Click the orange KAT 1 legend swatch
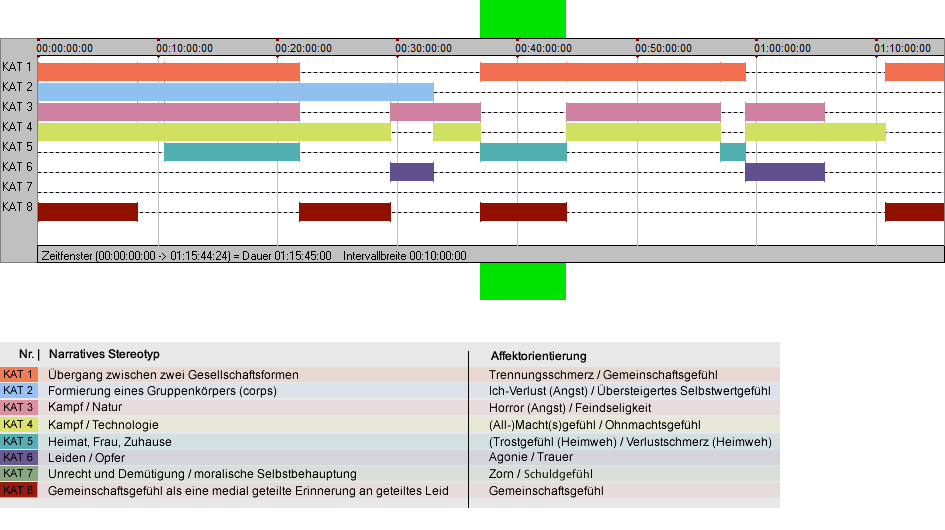This screenshot has height=530, width=945. click(19, 374)
